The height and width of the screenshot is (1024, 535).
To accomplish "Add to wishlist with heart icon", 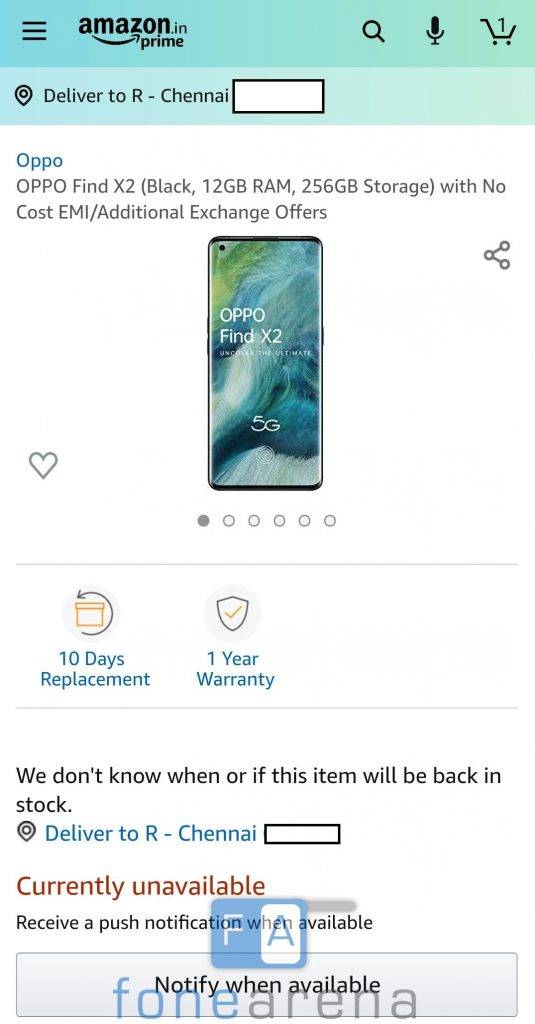I will [43, 465].
